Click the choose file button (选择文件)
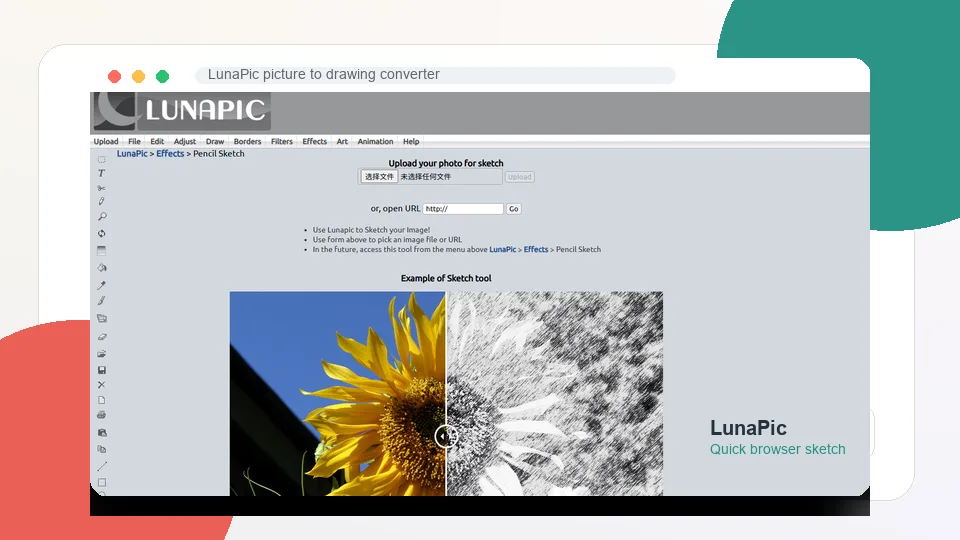Image resolution: width=960 pixels, height=540 pixels. pyautogui.click(x=379, y=177)
